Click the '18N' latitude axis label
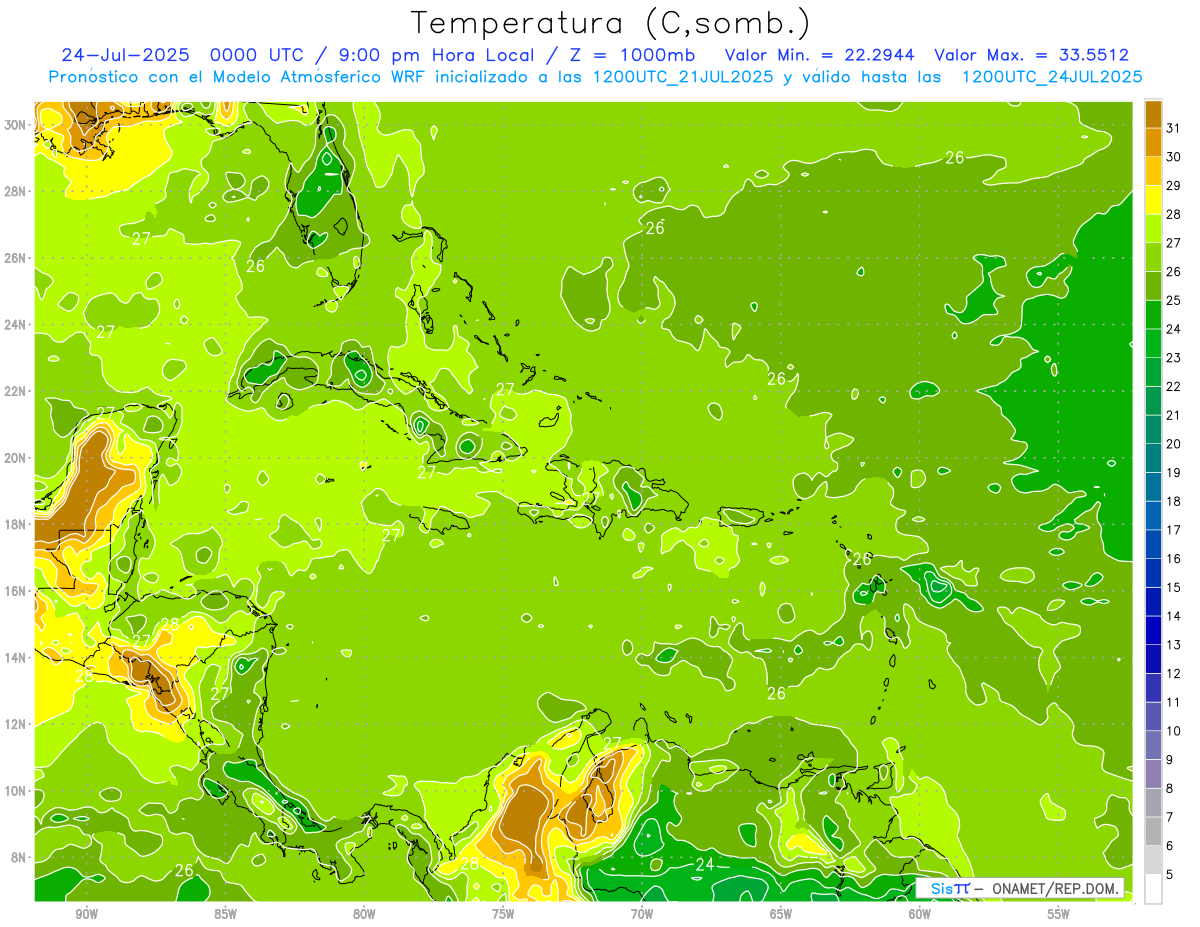Screen dimensions: 1200x927 (17, 524)
